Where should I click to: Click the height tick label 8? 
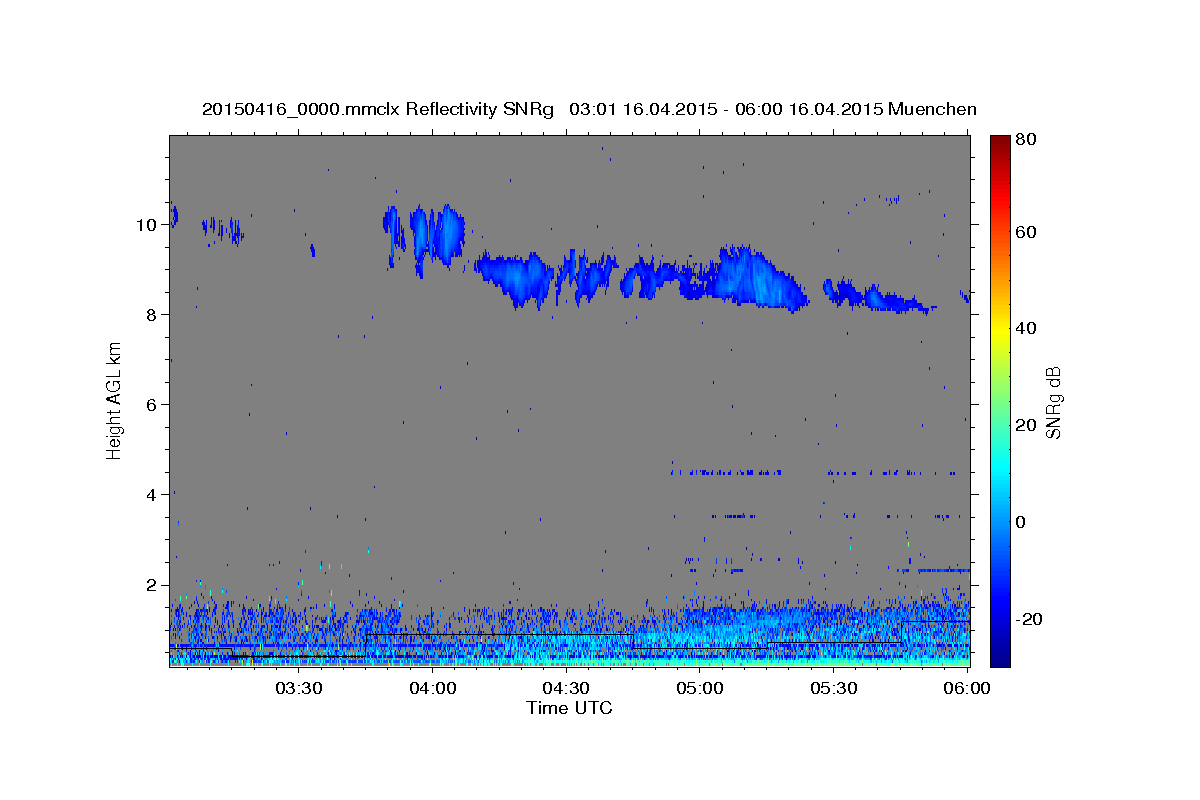click(150, 315)
